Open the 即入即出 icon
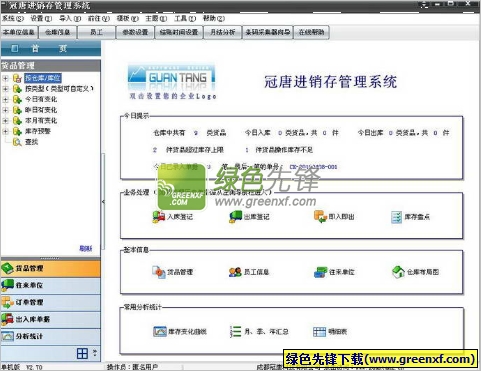The image size is (481, 371). pyautogui.click(x=320, y=217)
